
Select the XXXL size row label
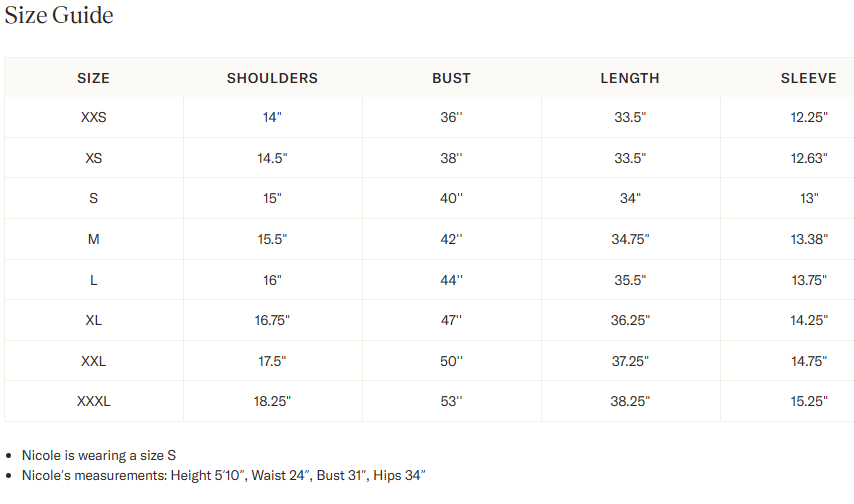[94, 402]
